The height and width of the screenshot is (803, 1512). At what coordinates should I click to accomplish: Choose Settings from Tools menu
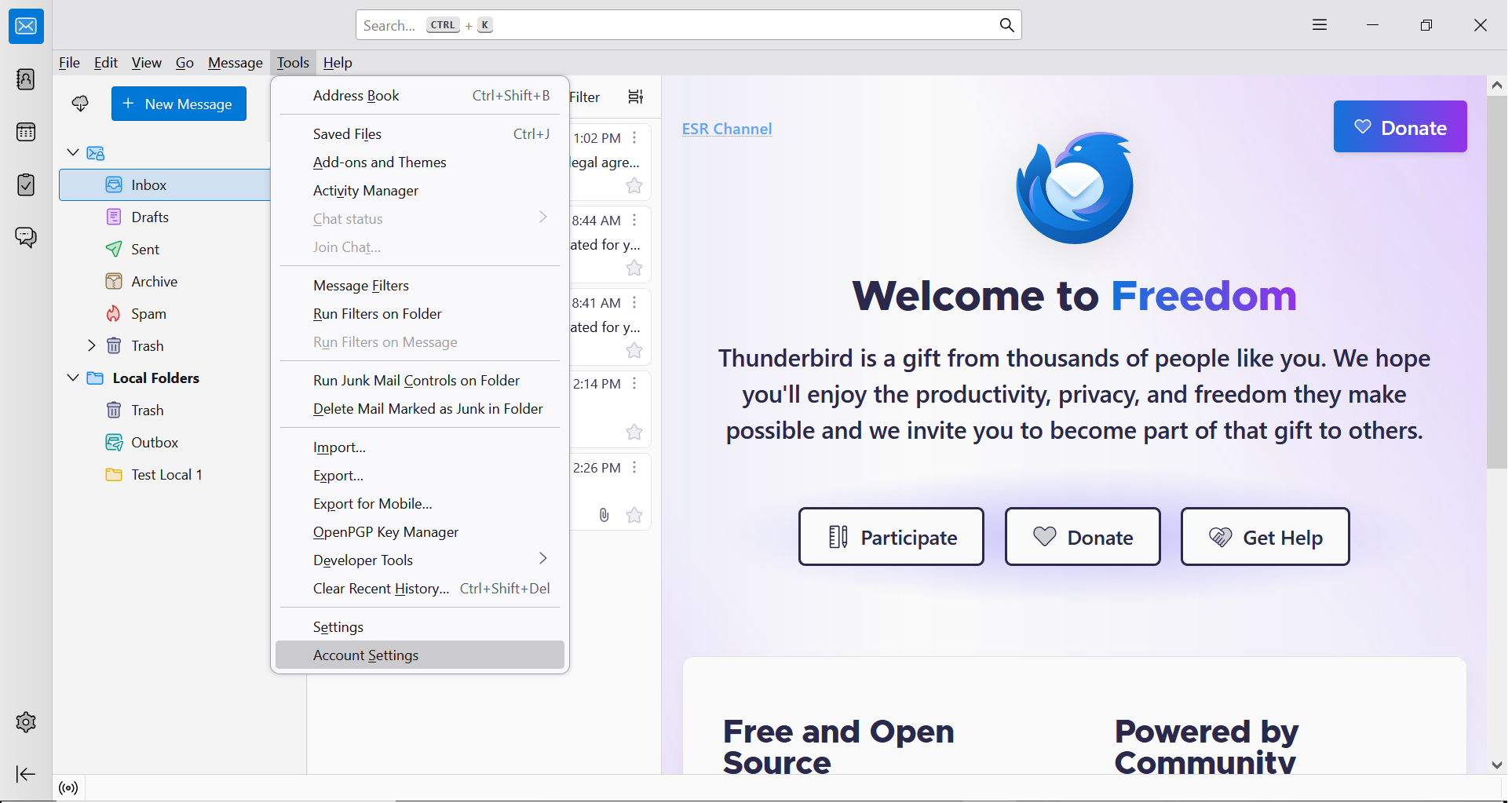point(420,627)
